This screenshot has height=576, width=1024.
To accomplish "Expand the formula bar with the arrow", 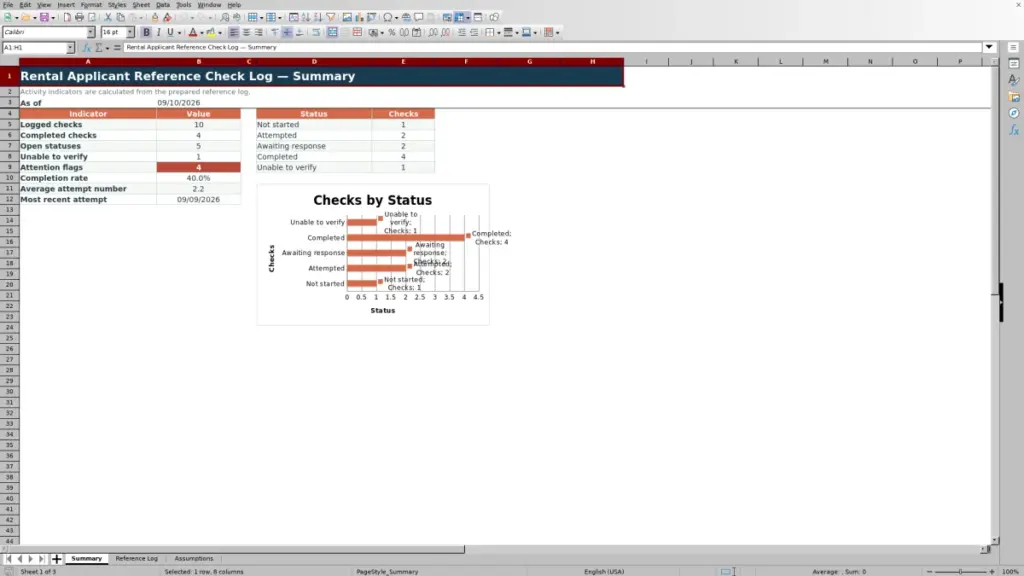I will 989,47.
